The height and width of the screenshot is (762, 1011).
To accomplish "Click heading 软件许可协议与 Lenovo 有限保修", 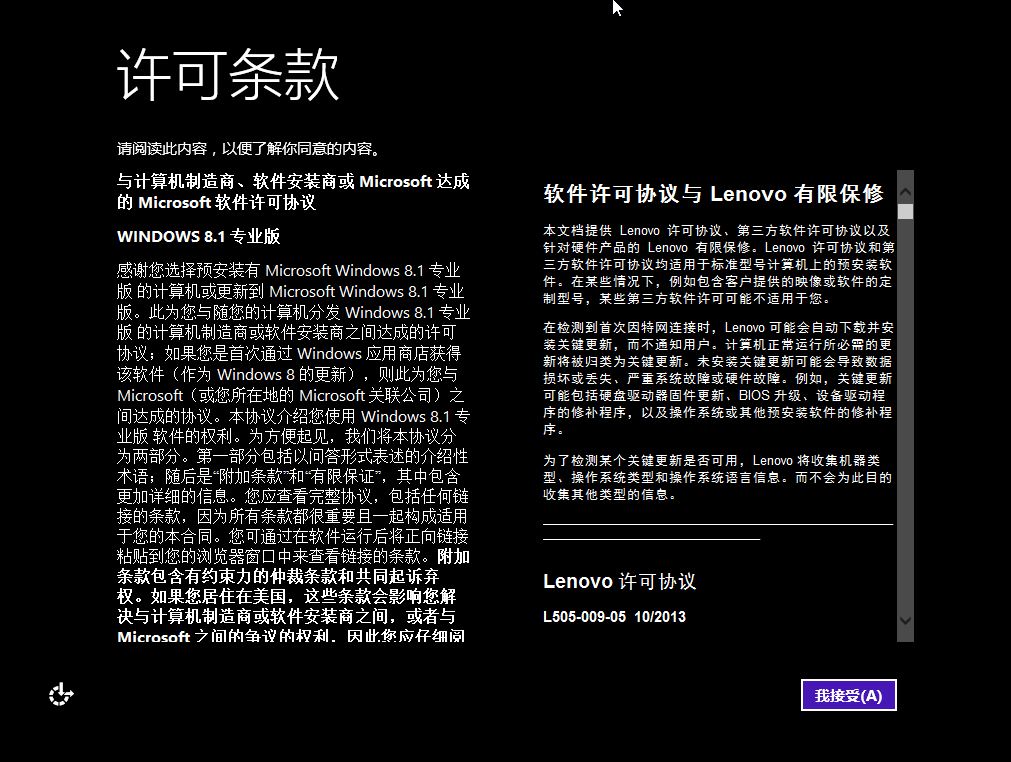I will [713, 193].
